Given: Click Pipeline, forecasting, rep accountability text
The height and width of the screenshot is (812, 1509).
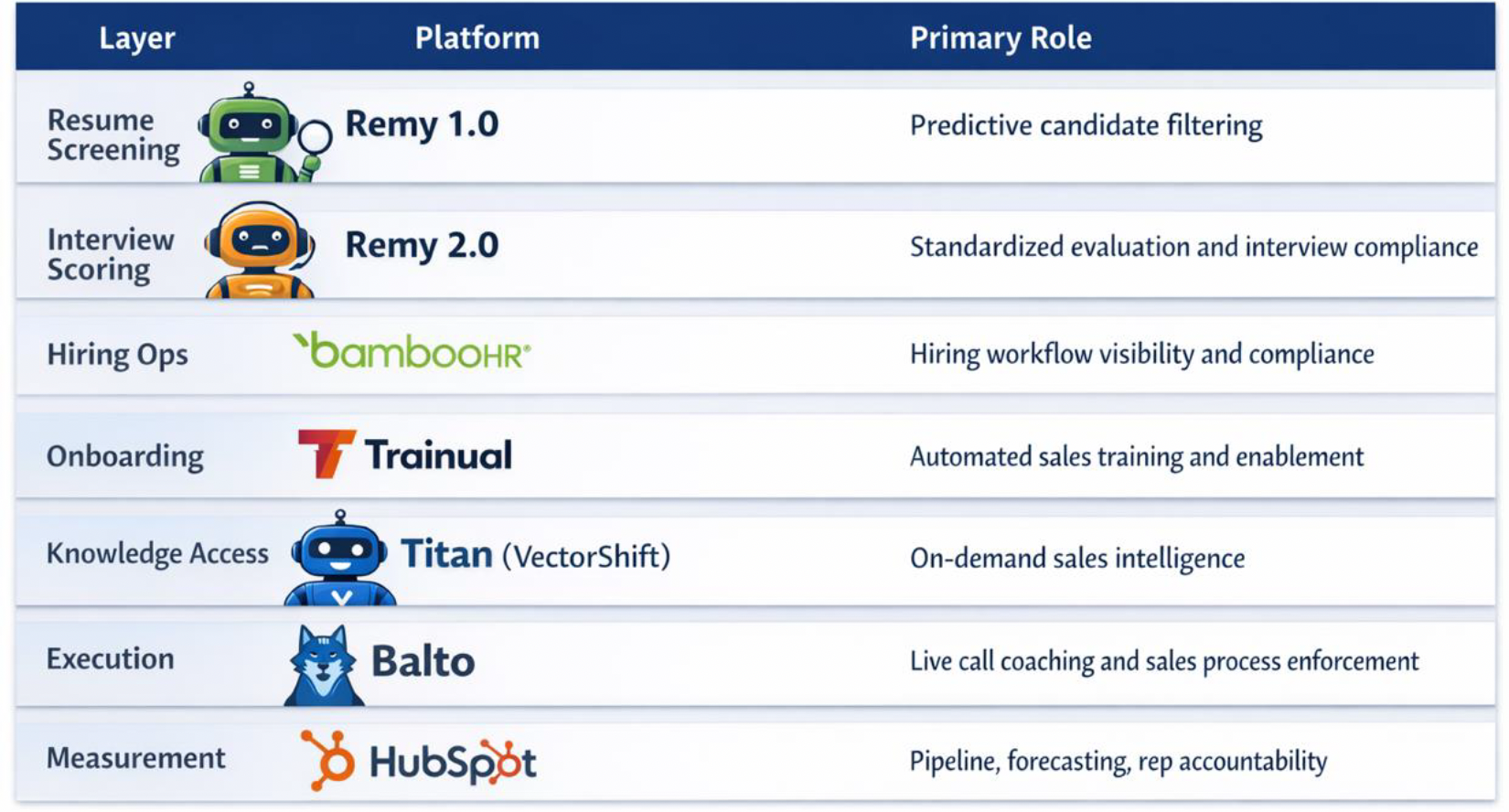Looking at the screenshot, I should tap(1118, 761).
